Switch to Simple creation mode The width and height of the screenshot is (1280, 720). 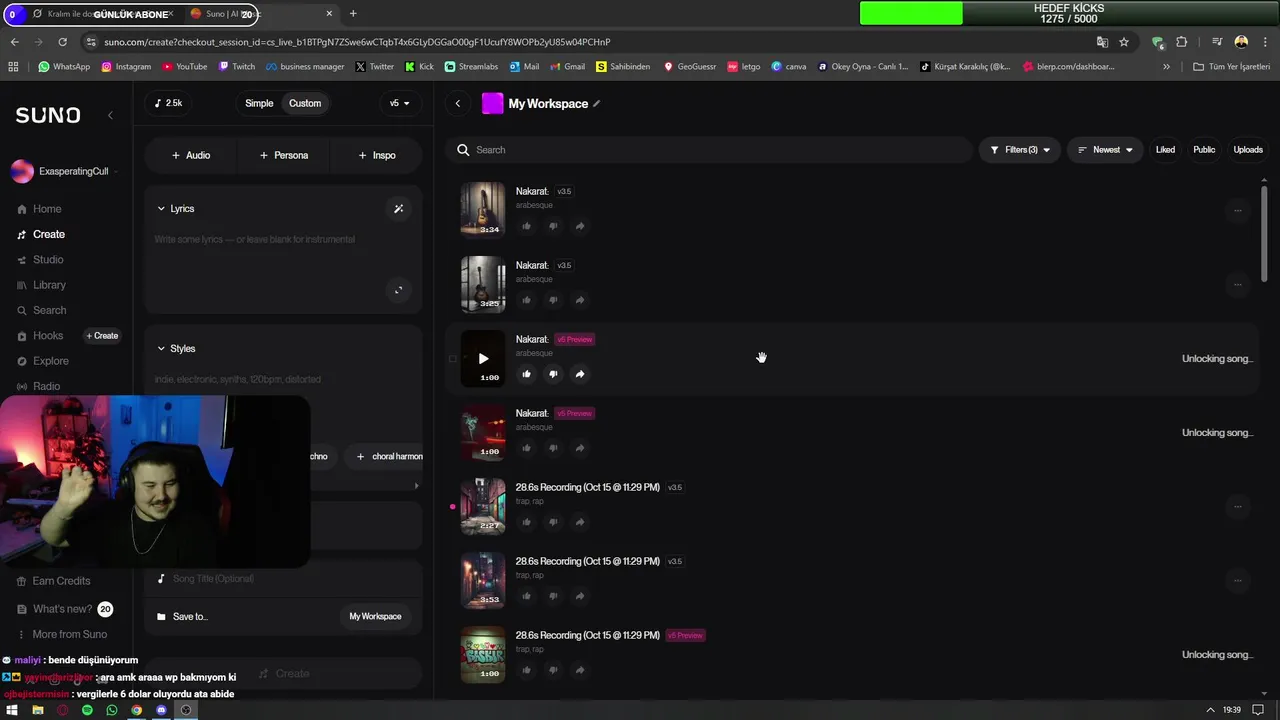click(x=259, y=103)
